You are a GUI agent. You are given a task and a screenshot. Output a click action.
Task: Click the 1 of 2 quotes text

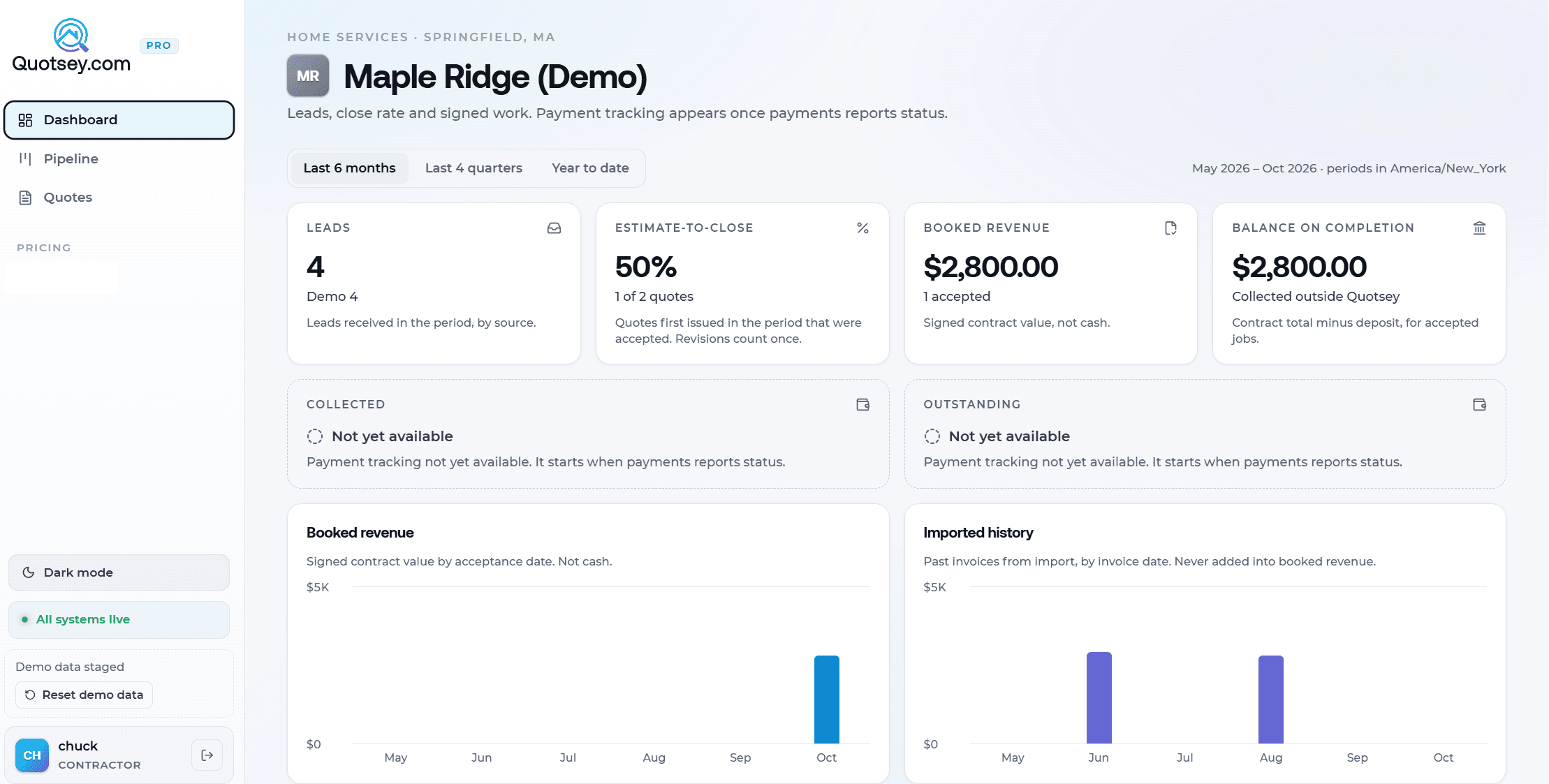coord(654,297)
